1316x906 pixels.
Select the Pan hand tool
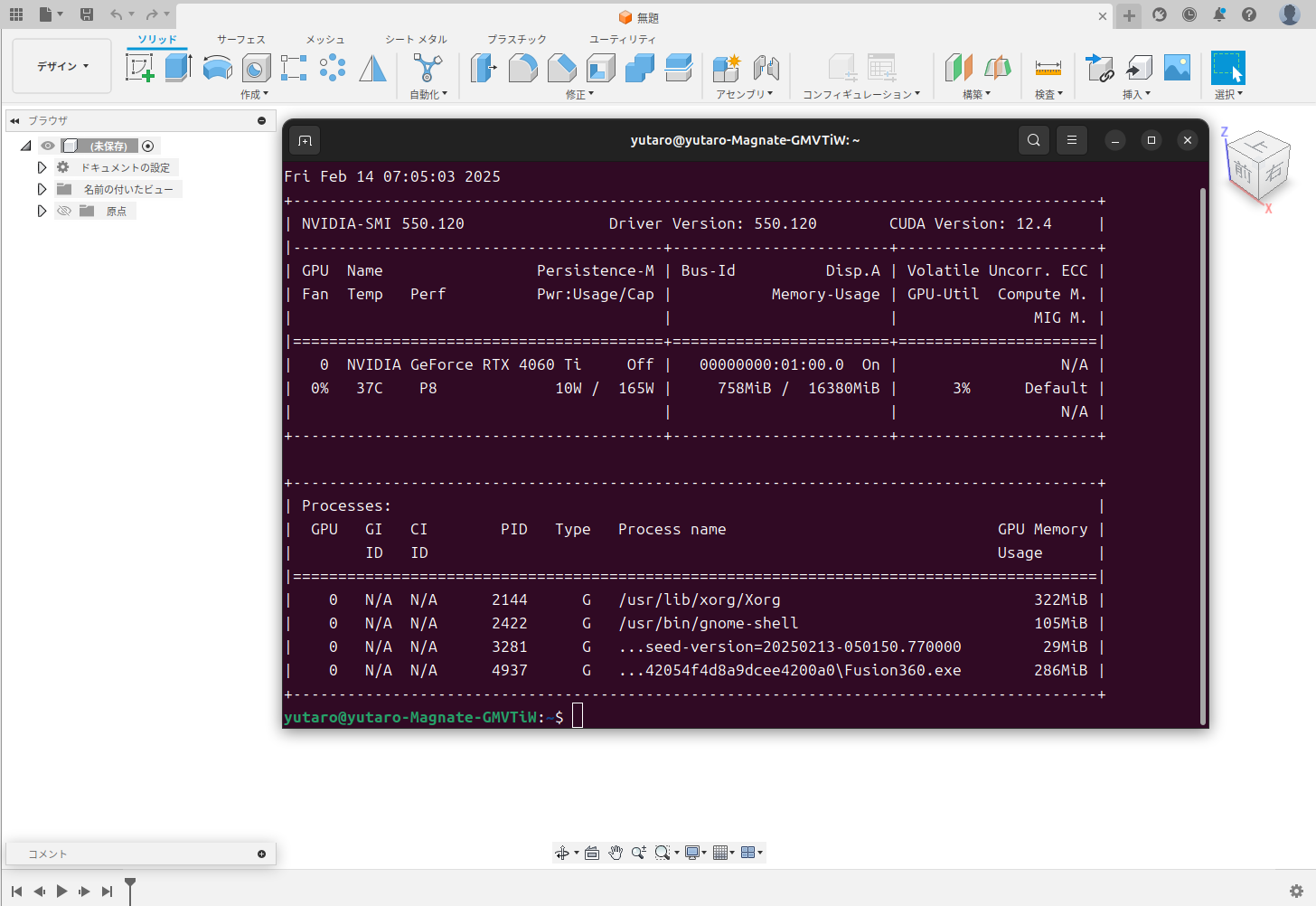pos(616,853)
